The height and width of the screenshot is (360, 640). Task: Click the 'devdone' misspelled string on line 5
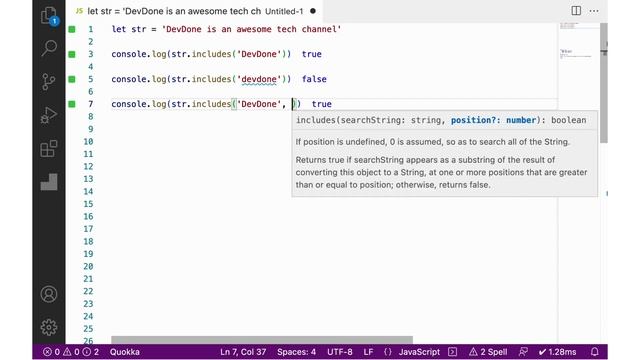click(x=259, y=79)
